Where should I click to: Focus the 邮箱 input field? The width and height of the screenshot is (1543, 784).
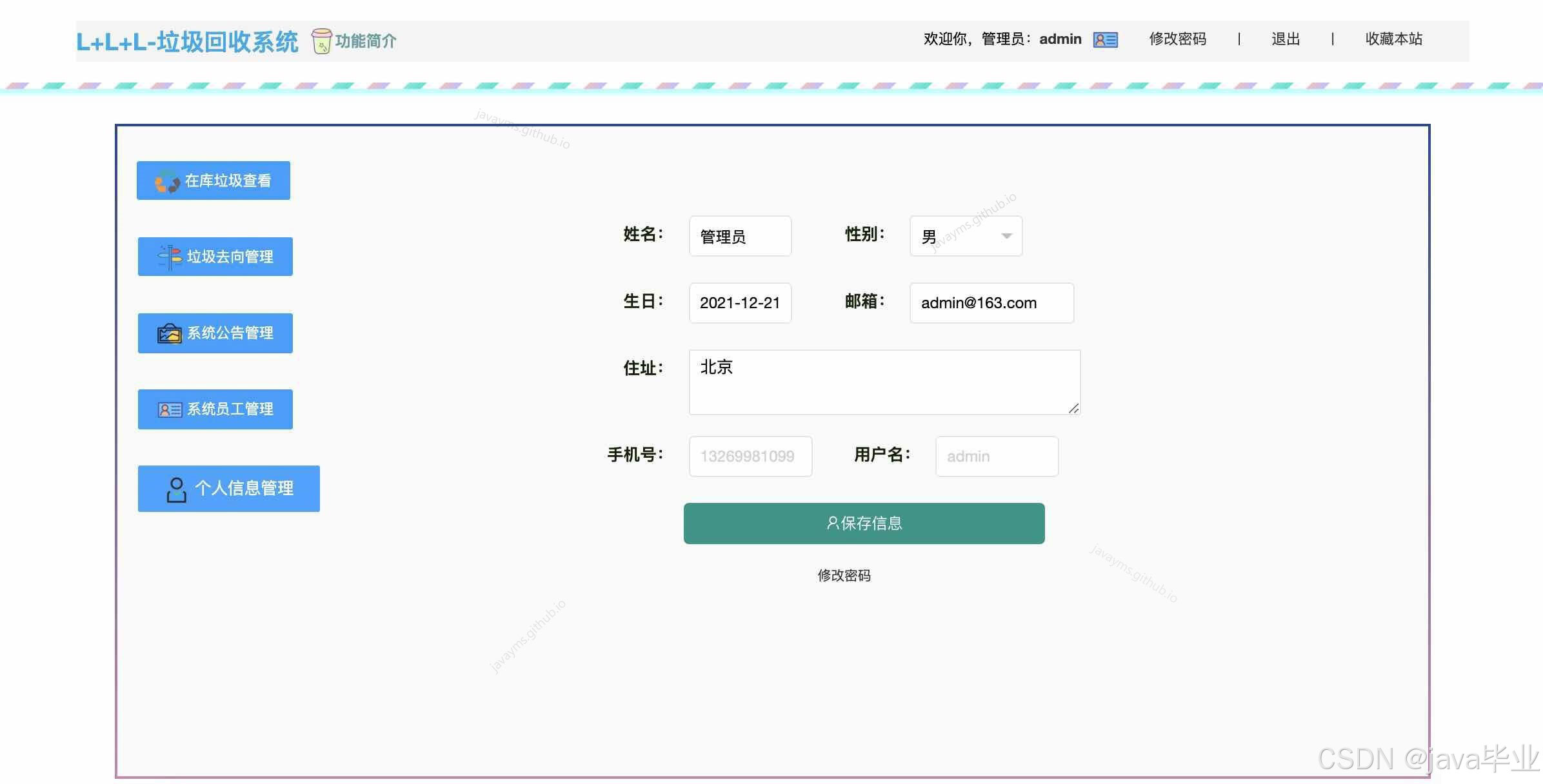point(991,303)
